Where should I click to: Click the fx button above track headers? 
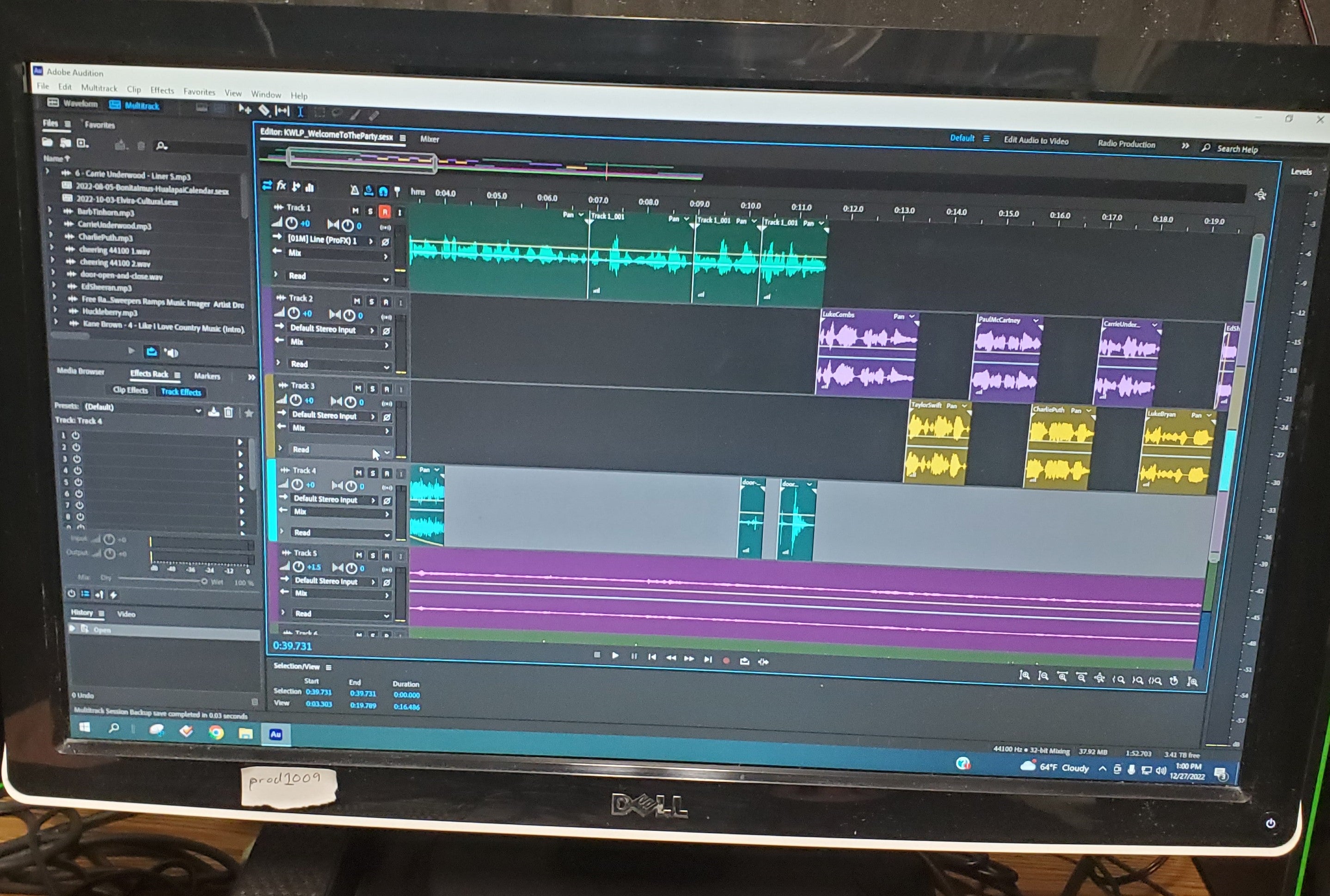[x=281, y=186]
